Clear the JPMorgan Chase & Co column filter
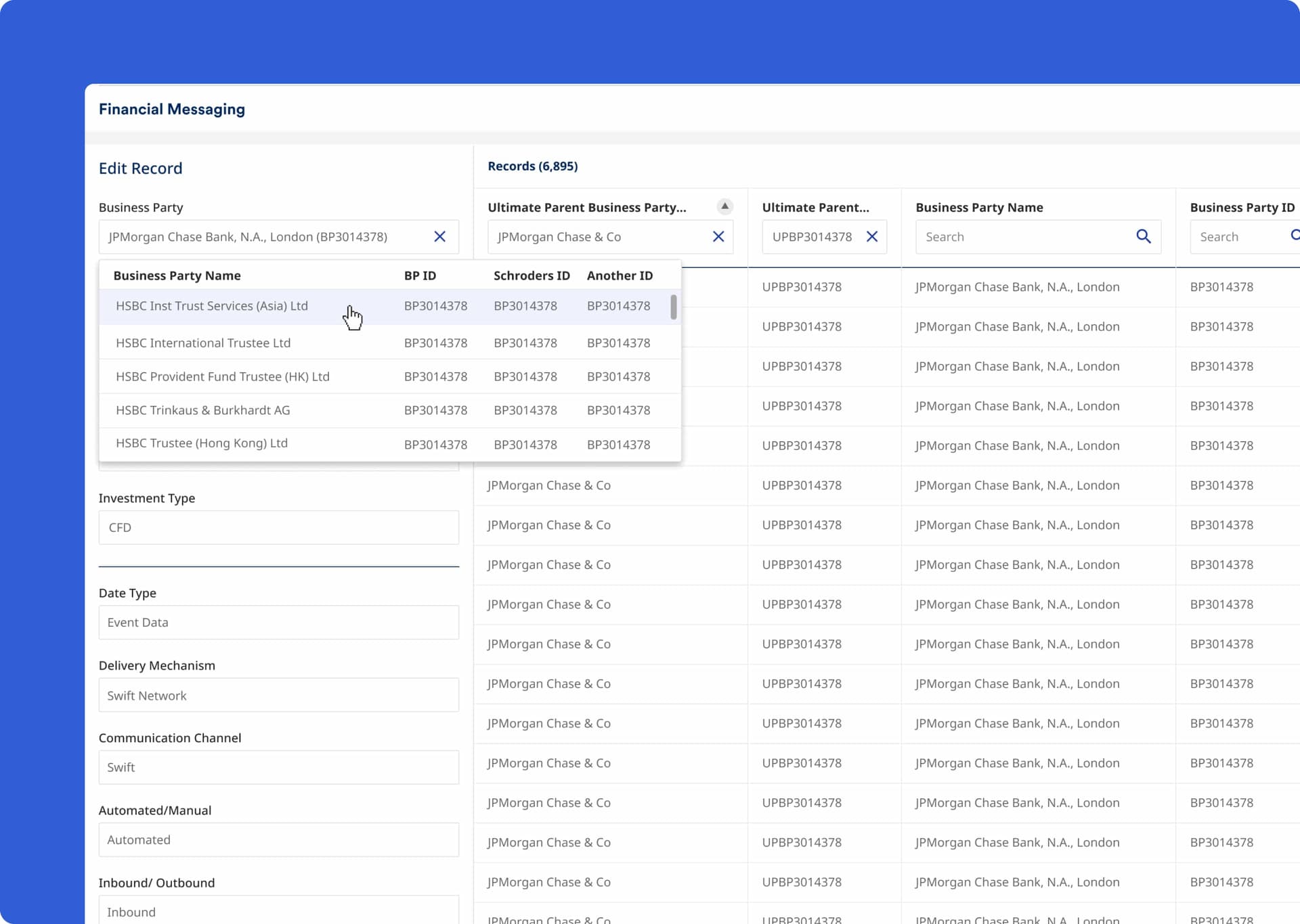 [x=718, y=236]
